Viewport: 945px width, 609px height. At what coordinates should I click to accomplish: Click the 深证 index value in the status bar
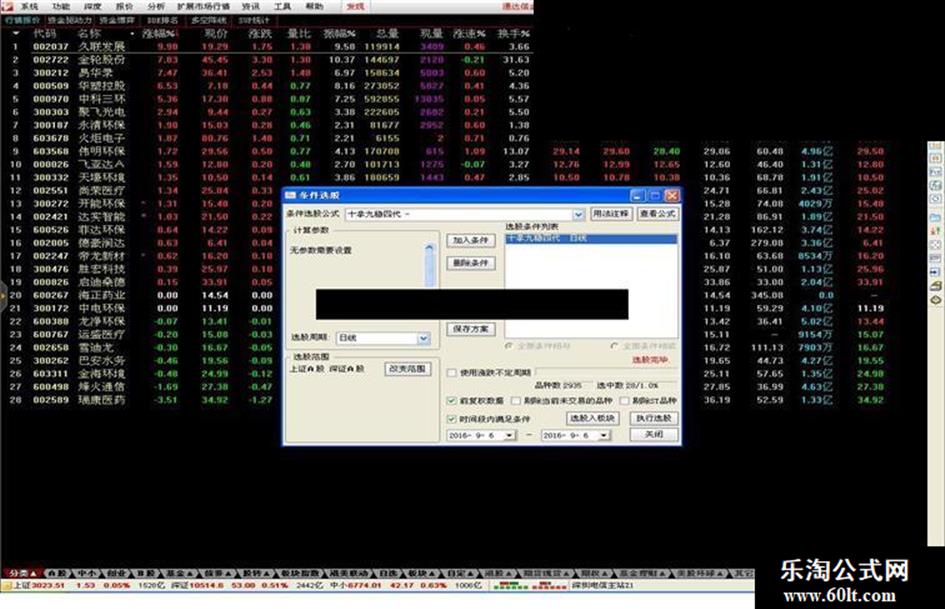coord(206,585)
